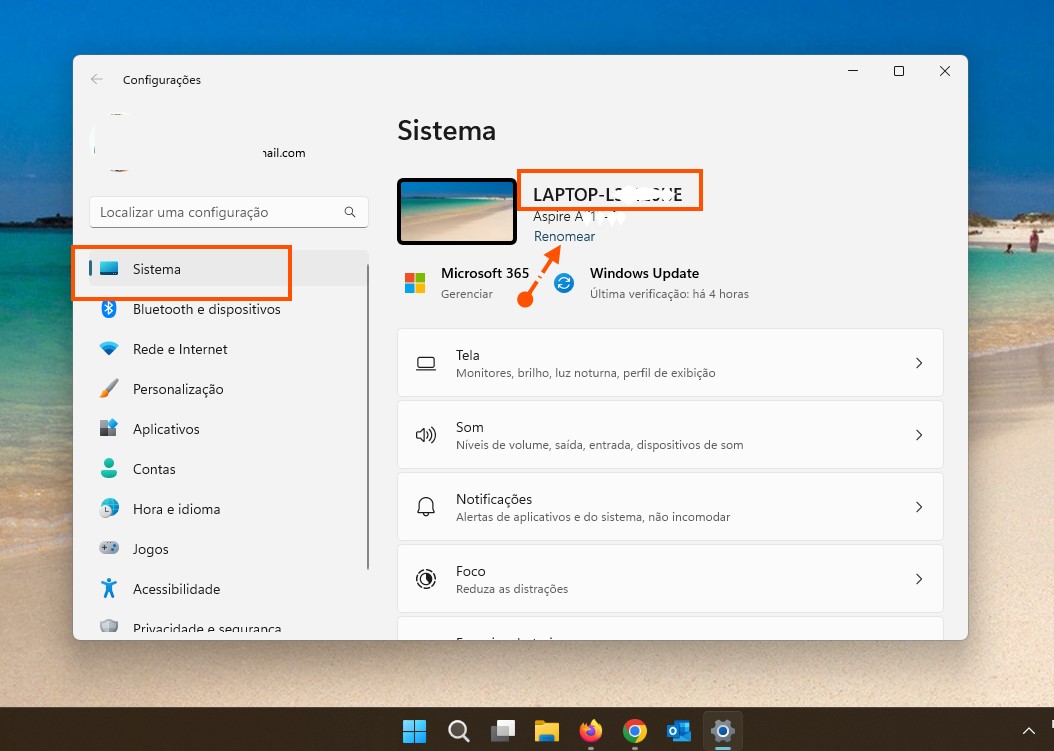The image size is (1054, 751).
Task: Select Hora e idioma in sidebar
Action: point(229,509)
